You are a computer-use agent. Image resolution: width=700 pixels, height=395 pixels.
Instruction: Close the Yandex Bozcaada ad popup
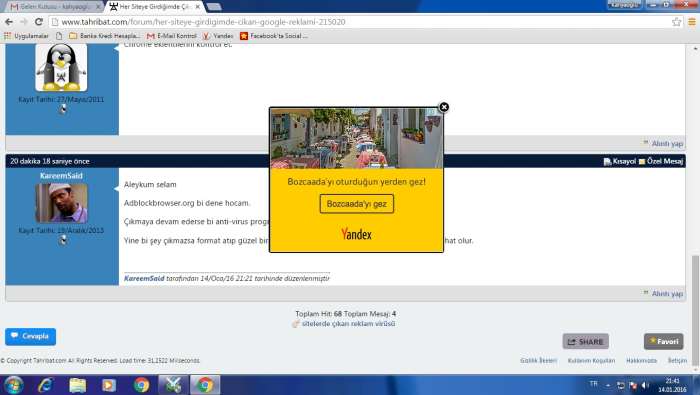pos(444,107)
